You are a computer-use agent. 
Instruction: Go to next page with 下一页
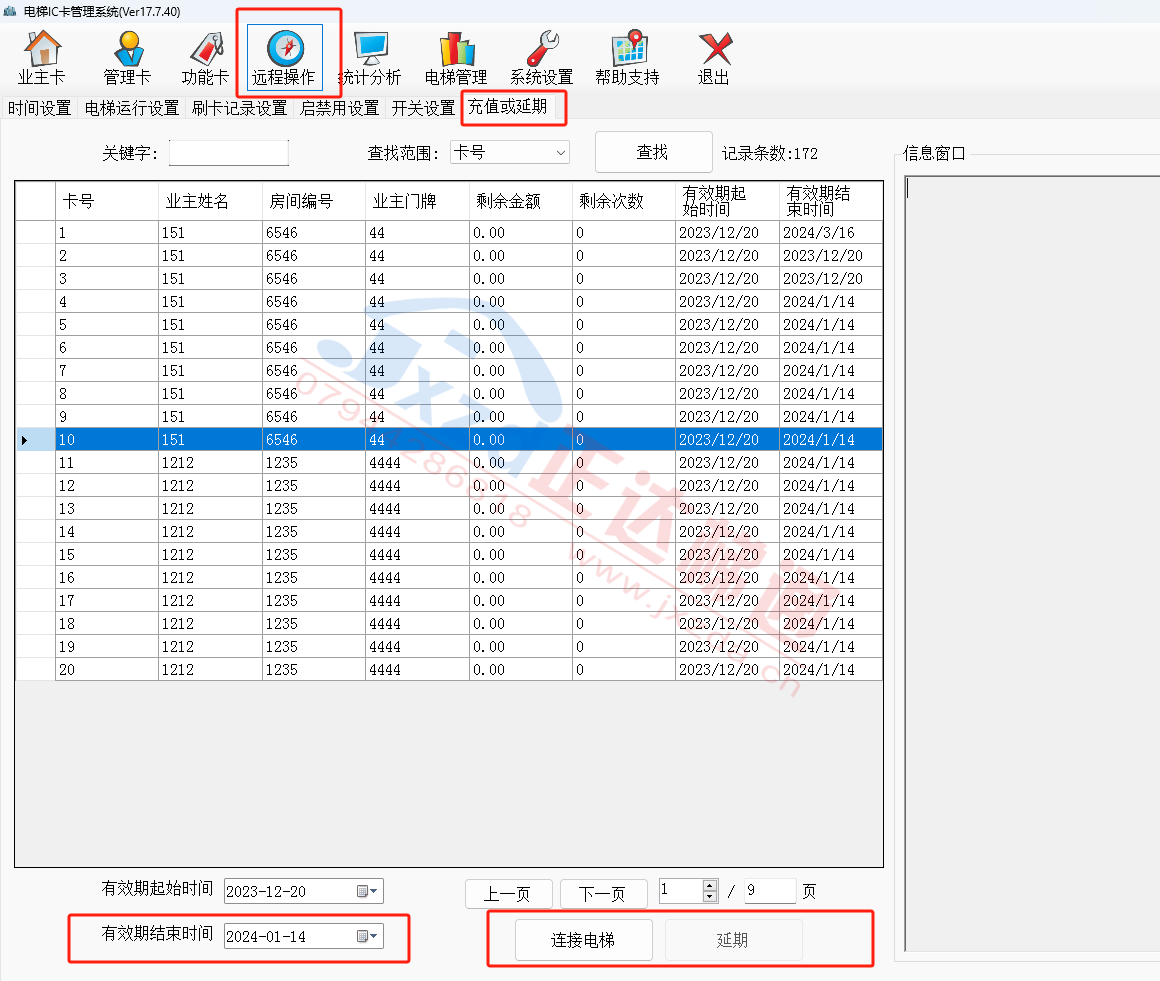[602, 894]
